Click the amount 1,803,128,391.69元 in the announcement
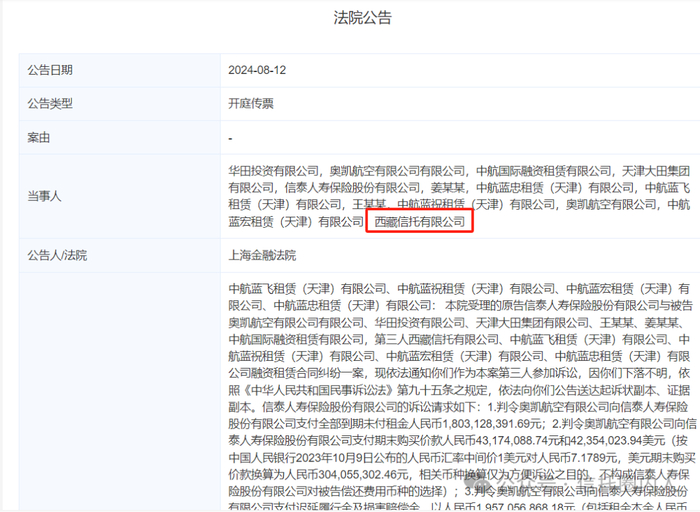 coord(492,424)
